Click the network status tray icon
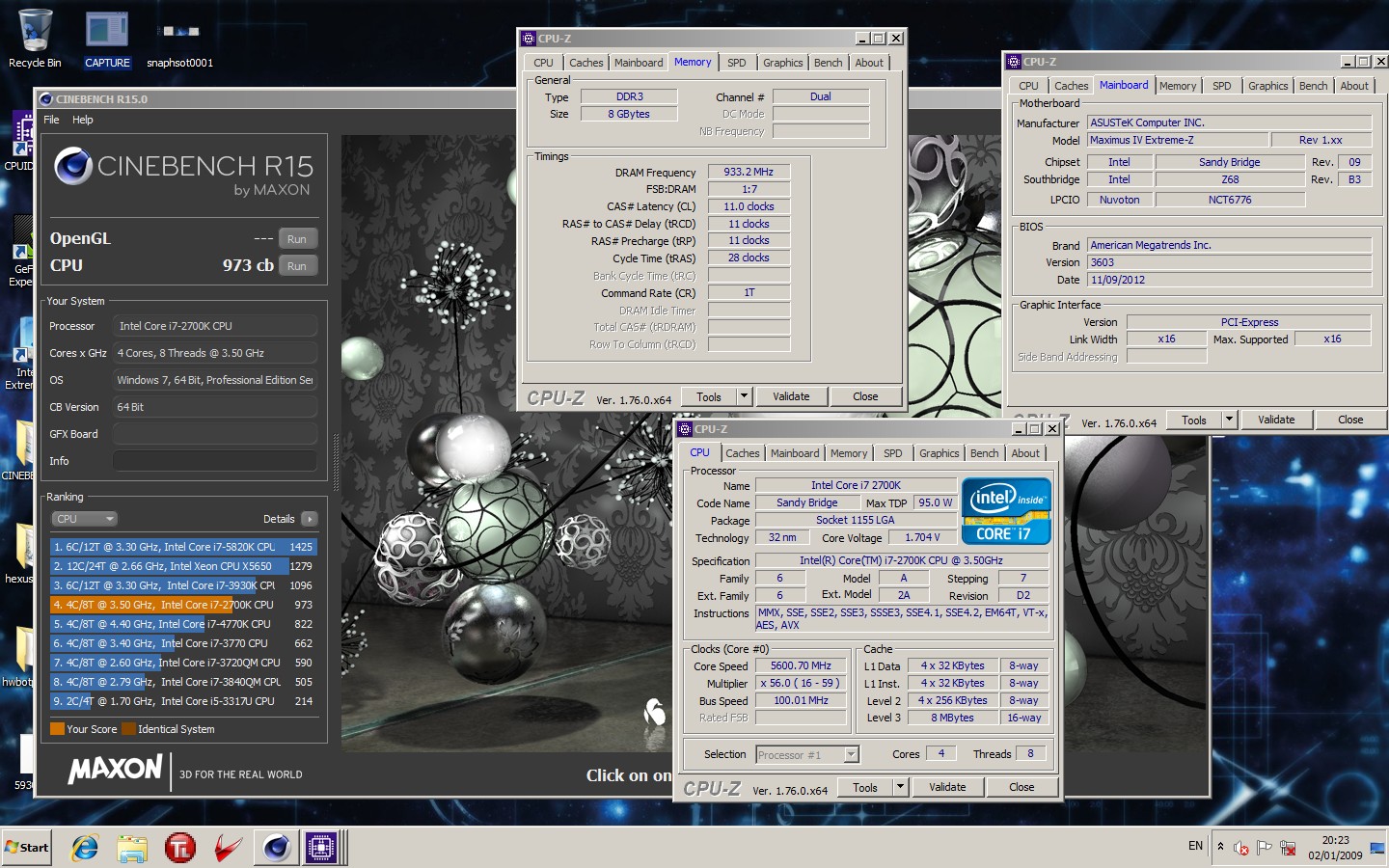 [1287, 848]
